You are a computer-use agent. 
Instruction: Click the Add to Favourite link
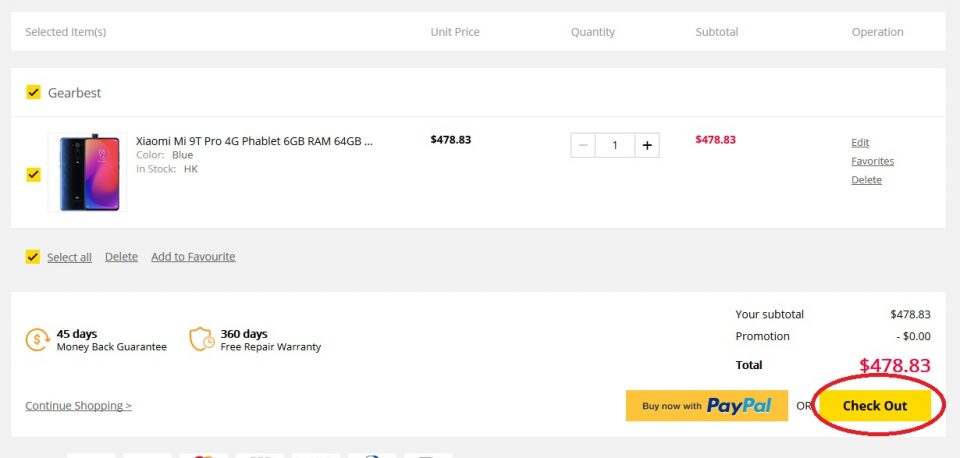click(193, 257)
